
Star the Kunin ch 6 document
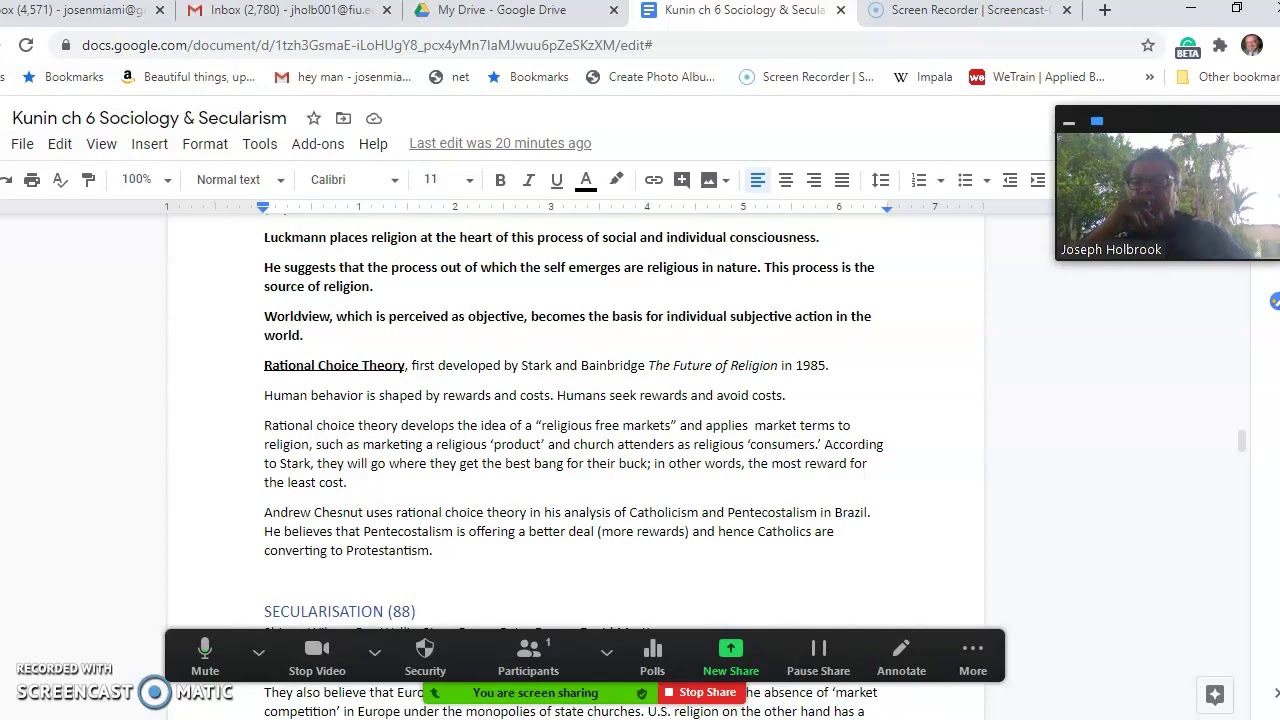313,118
